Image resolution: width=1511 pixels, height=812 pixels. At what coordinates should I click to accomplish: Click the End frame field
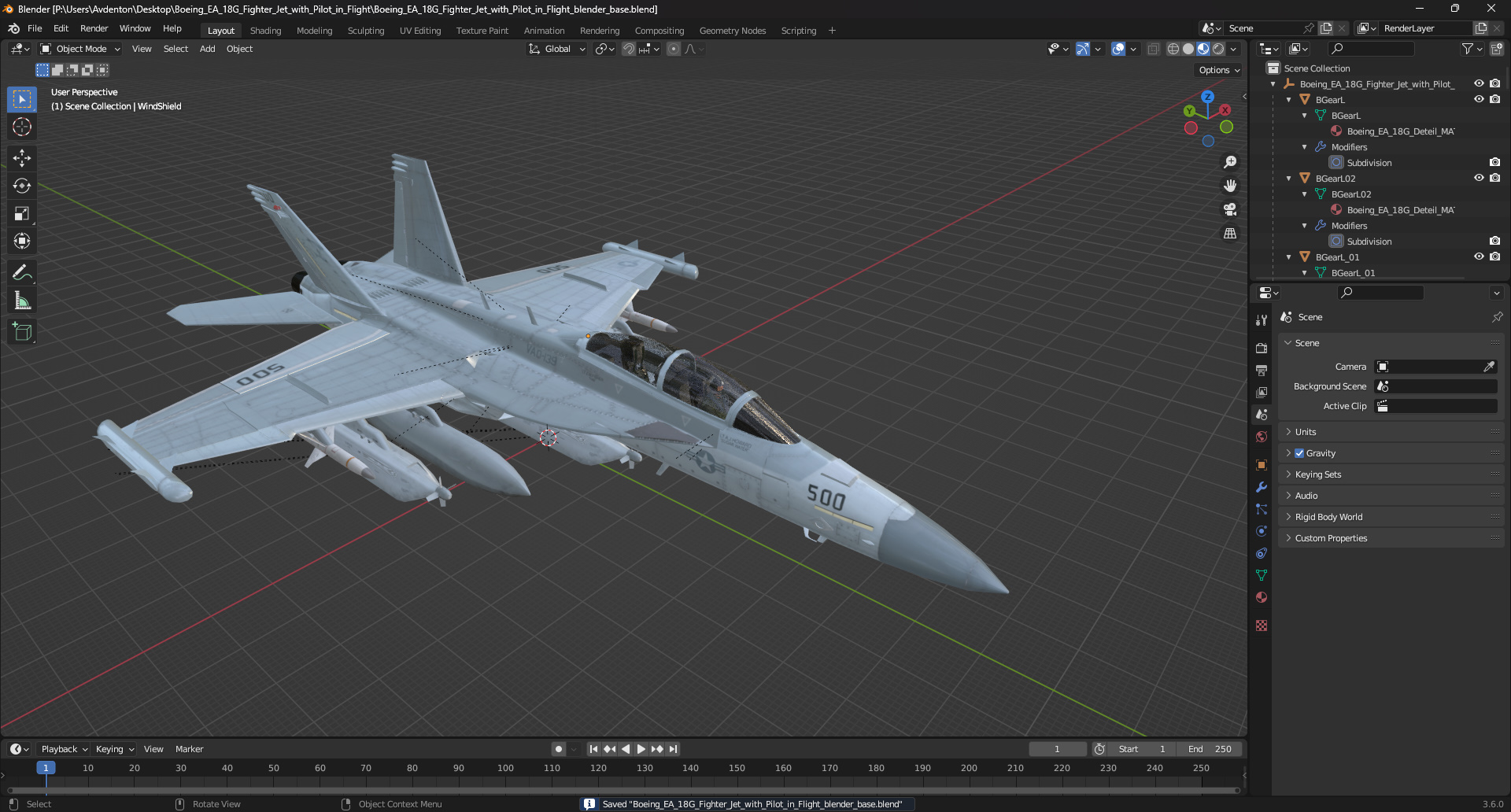1210,749
